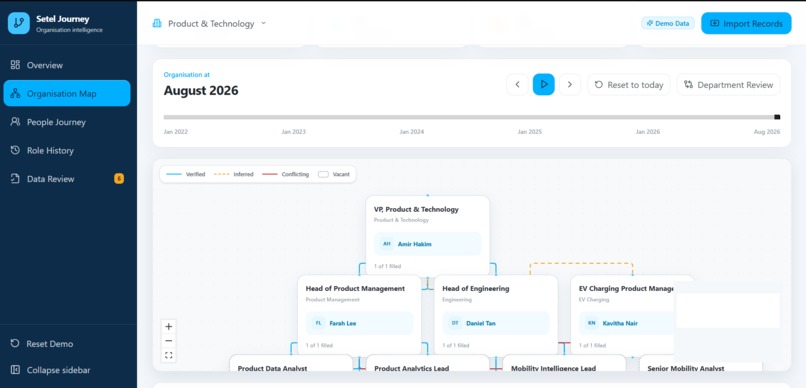806x388 pixels.
Task: Click the FL avatar initials
Action: (318, 323)
